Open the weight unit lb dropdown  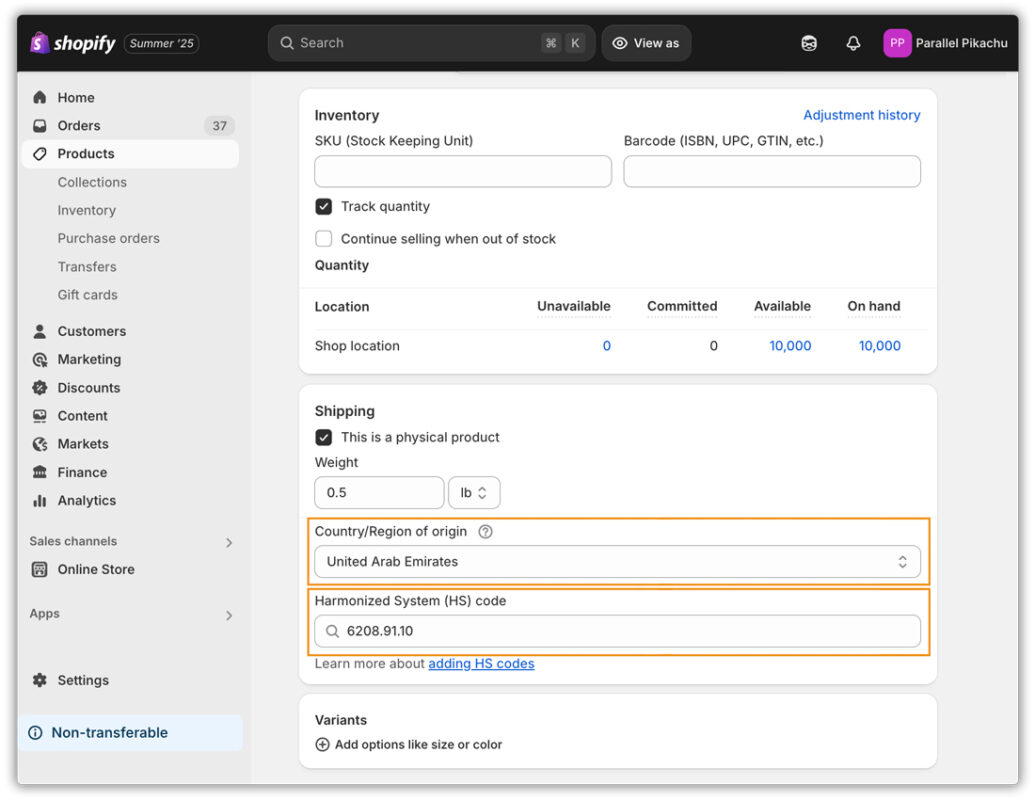coord(474,492)
